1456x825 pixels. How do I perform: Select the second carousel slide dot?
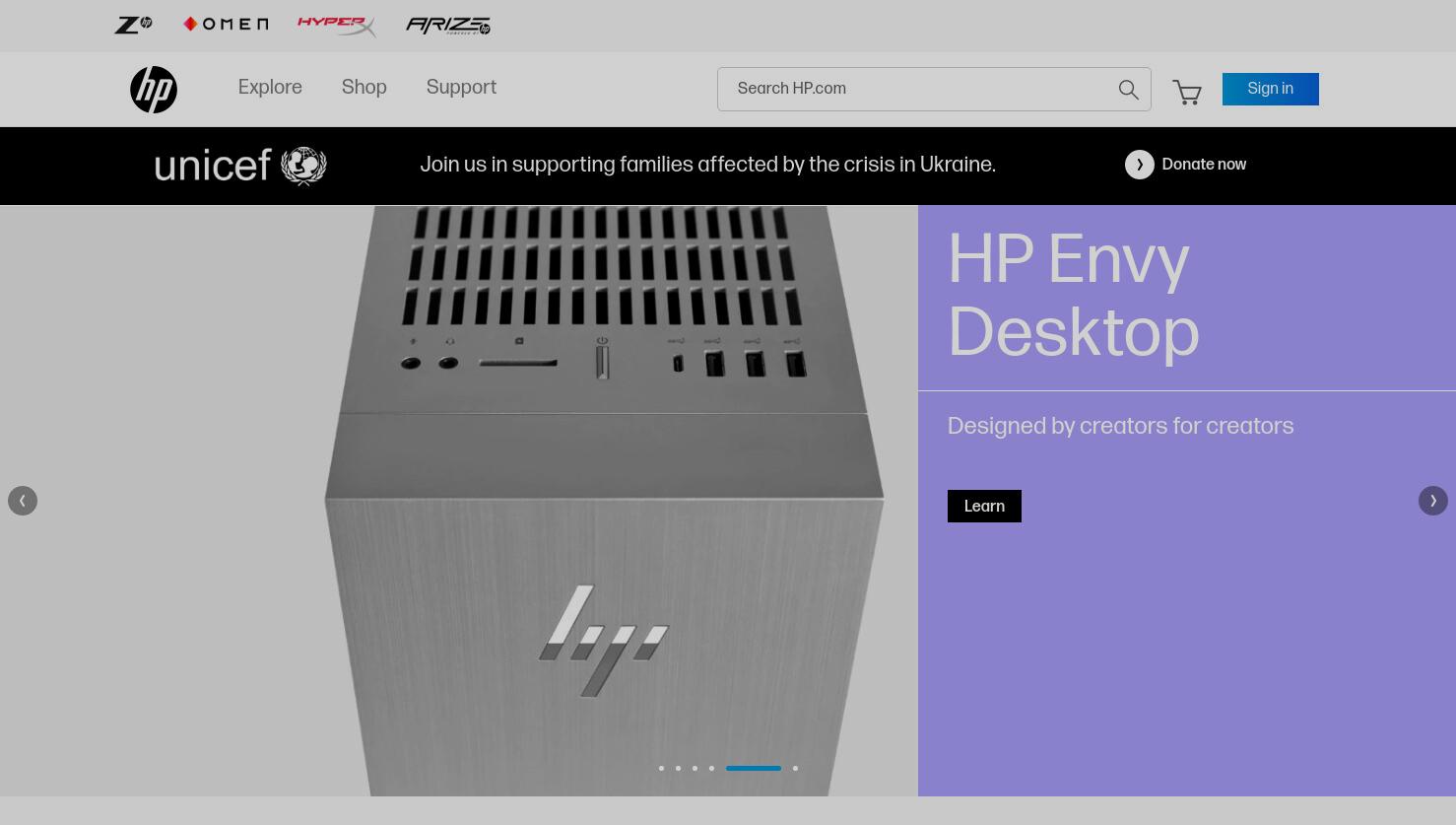click(x=678, y=768)
